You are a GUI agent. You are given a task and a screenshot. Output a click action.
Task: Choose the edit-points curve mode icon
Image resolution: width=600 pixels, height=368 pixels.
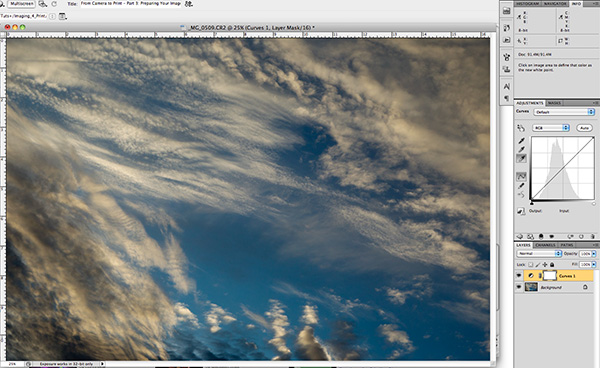pos(522,176)
